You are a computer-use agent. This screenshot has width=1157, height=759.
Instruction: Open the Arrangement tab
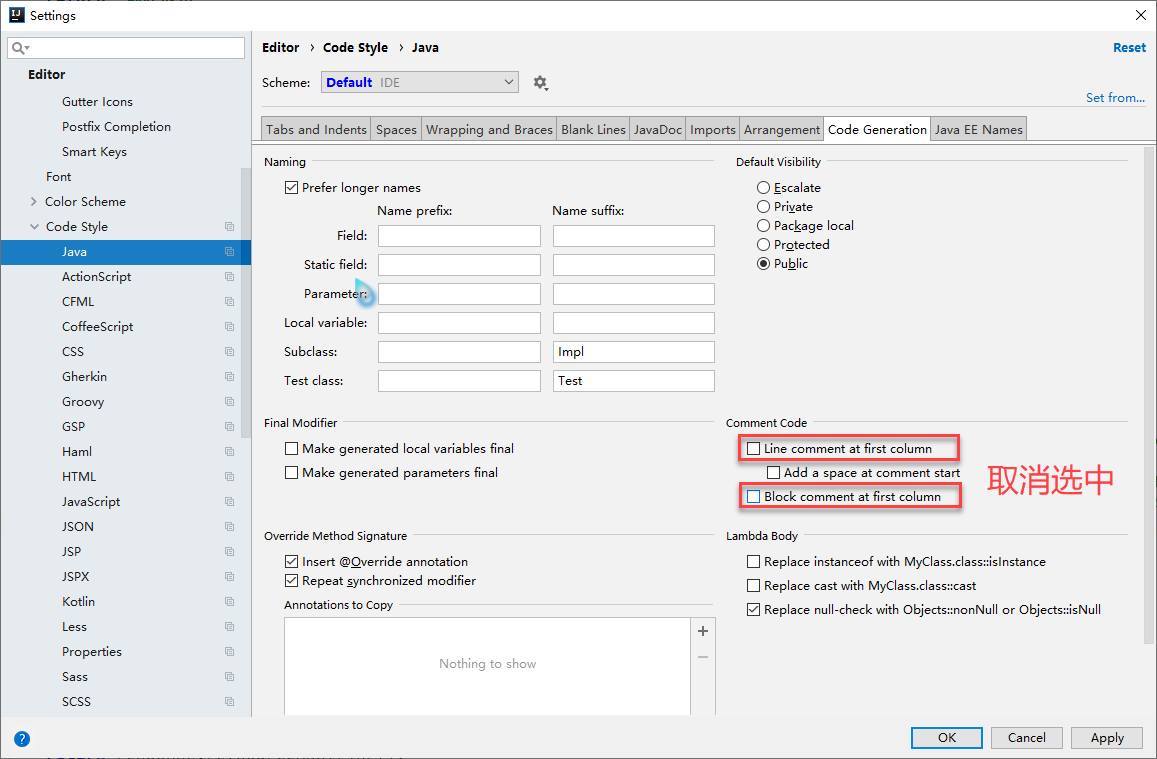click(x=781, y=130)
